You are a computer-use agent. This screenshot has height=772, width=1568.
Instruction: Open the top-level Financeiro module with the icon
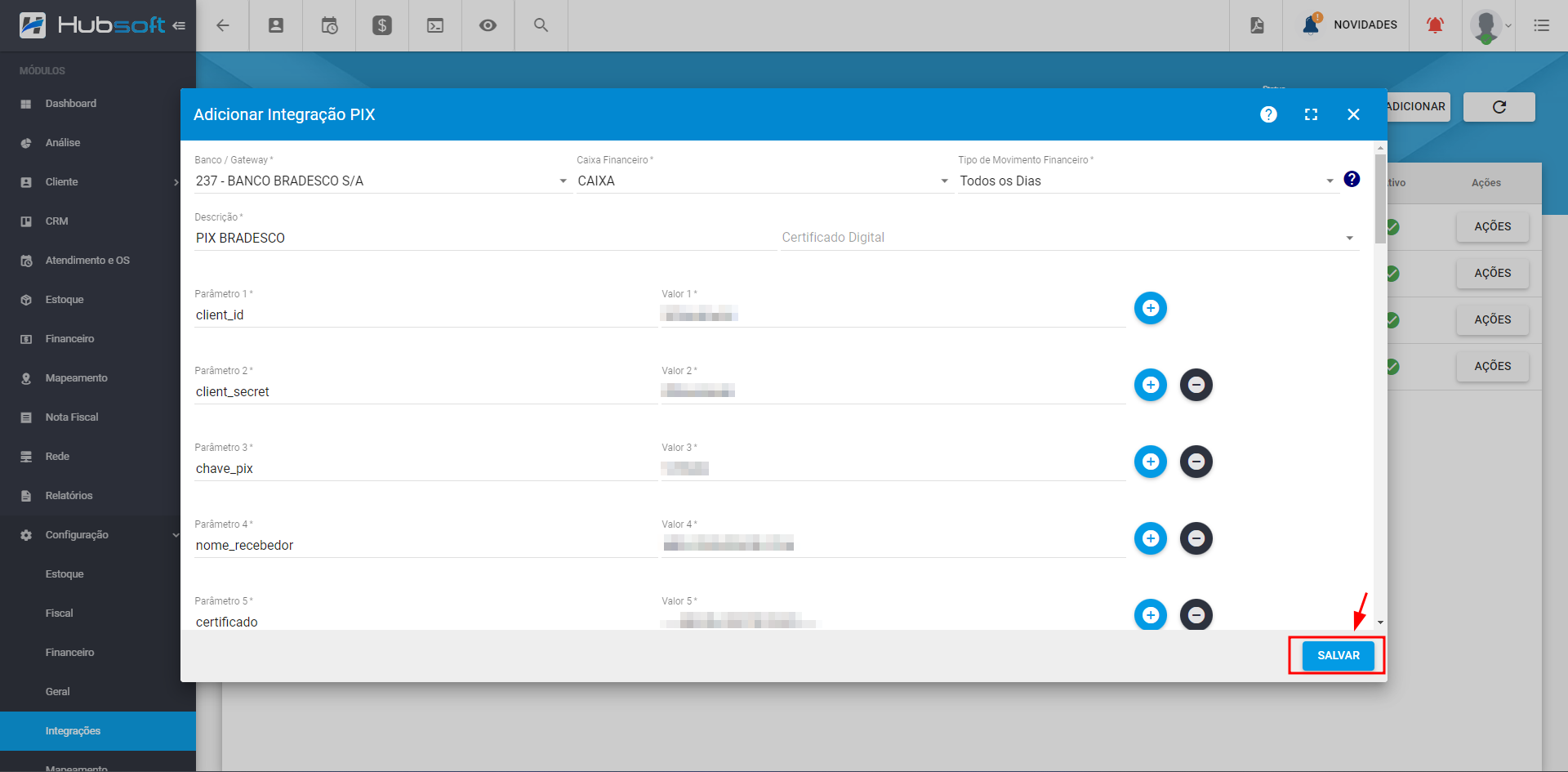tap(98, 339)
